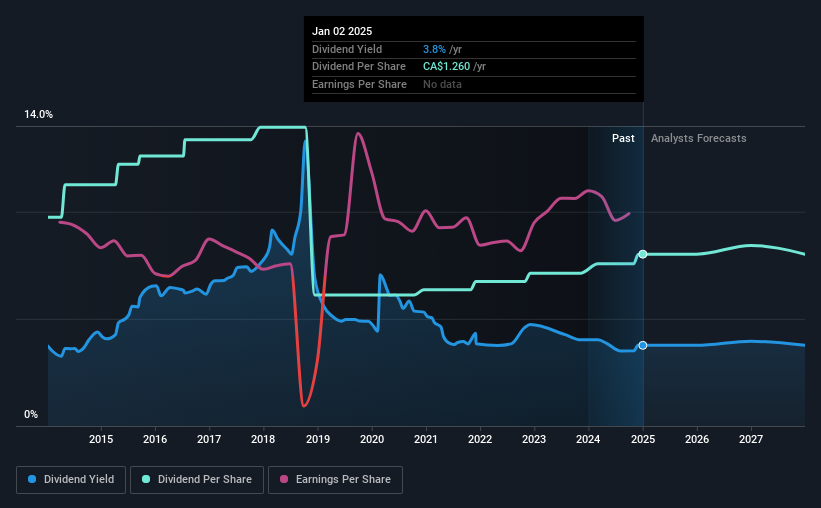This screenshot has height=508, width=821.
Task: Click the 'Earnings Per Share' tooltip row label
Action: pos(359,84)
